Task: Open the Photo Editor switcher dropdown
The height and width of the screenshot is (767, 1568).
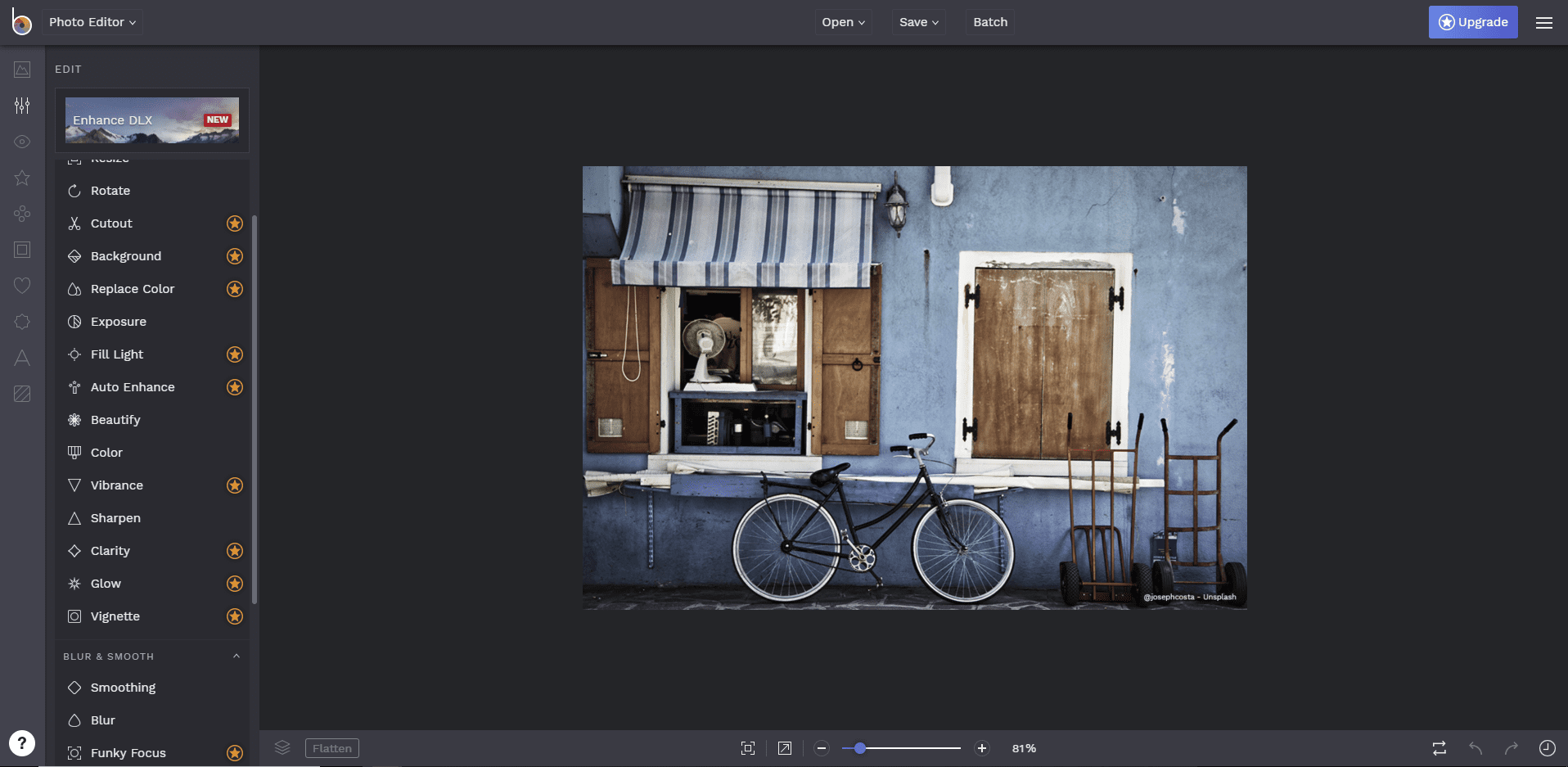Action: 92,22
